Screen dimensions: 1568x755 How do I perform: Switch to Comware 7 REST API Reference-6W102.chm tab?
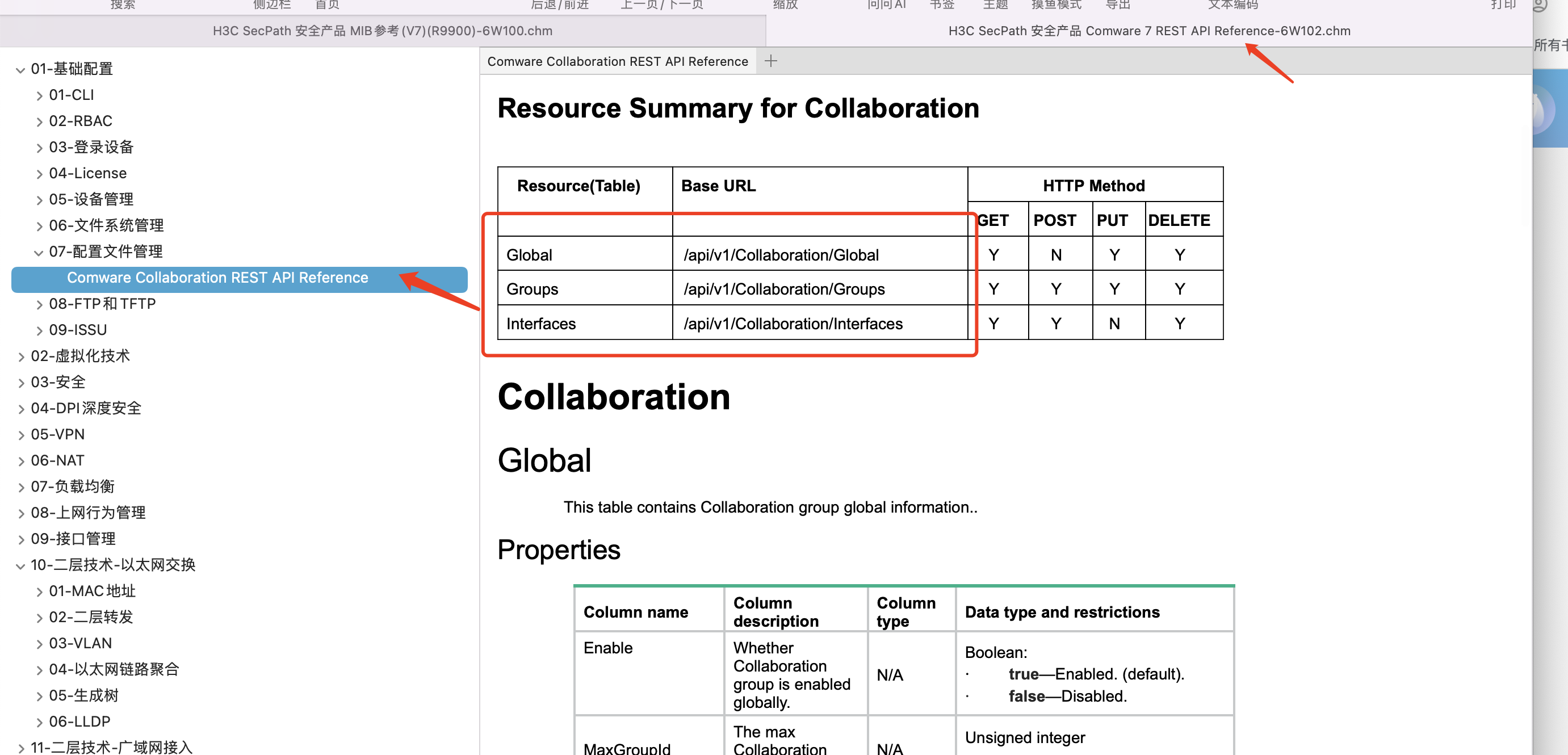pyautogui.click(x=1148, y=31)
